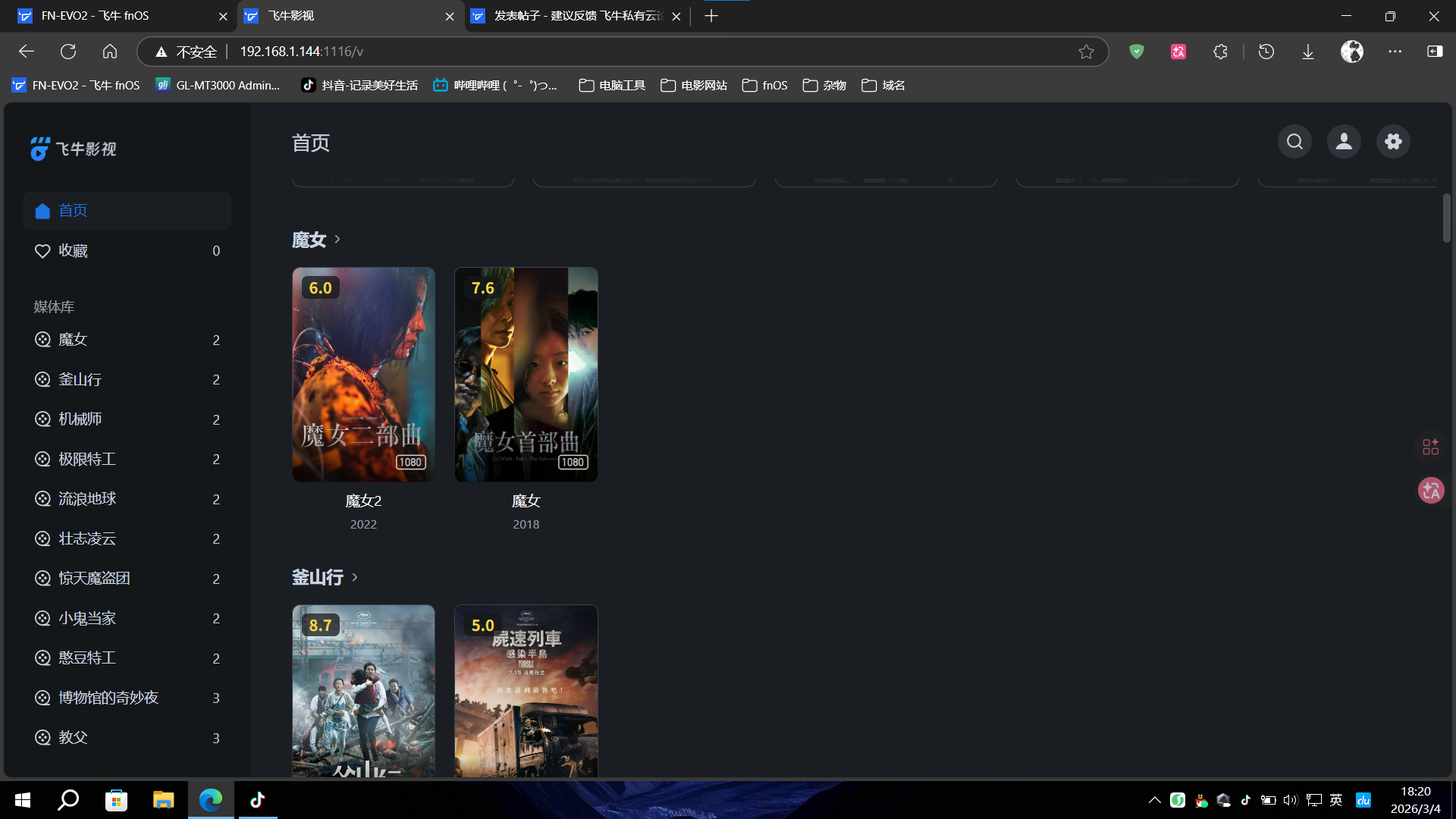Screen dimensions: 1456x819
Task: Click the 收藏 heart icon in sidebar
Action: point(42,251)
